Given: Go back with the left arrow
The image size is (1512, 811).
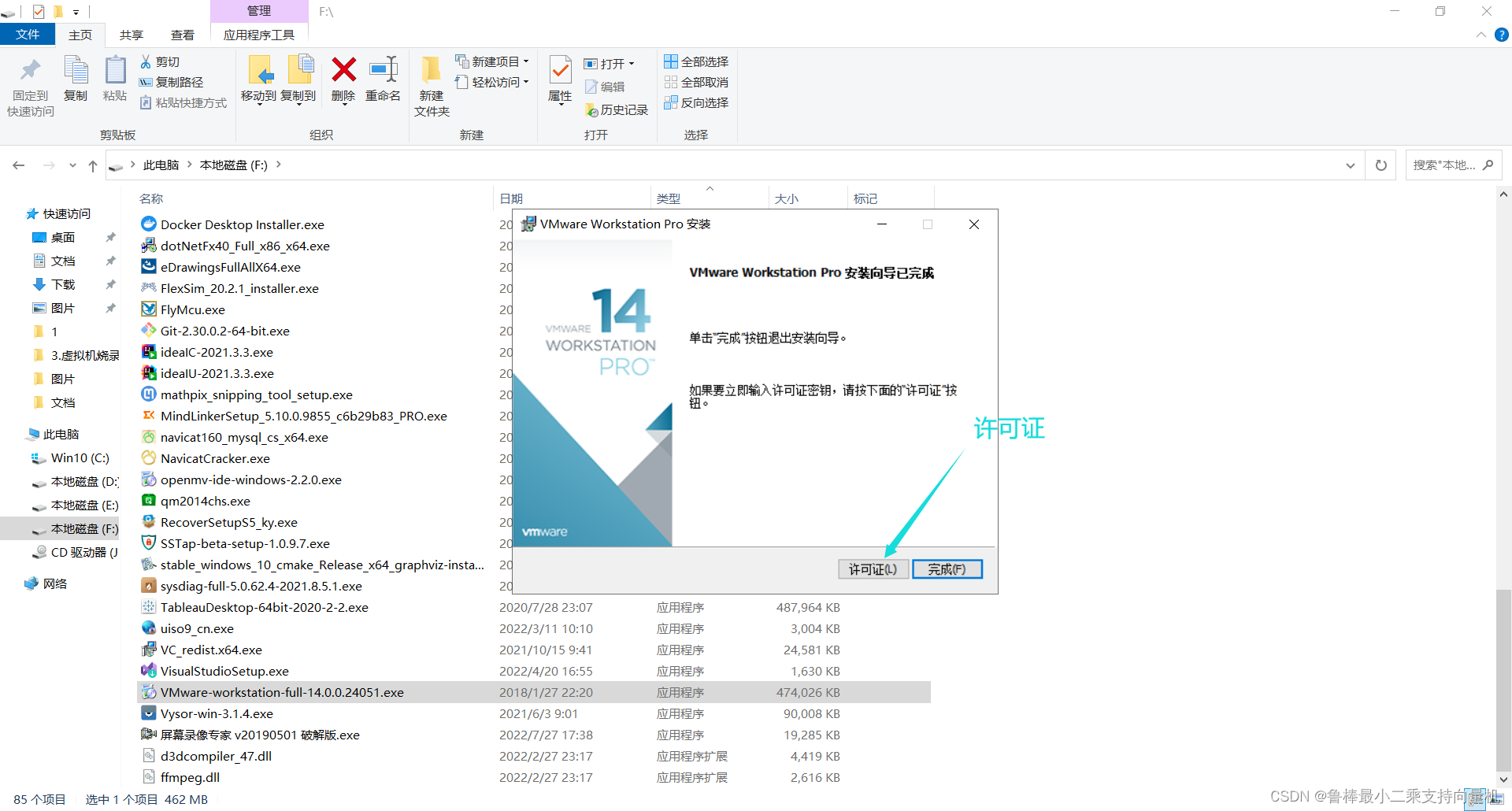Looking at the screenshot, I should pos(19,165).
